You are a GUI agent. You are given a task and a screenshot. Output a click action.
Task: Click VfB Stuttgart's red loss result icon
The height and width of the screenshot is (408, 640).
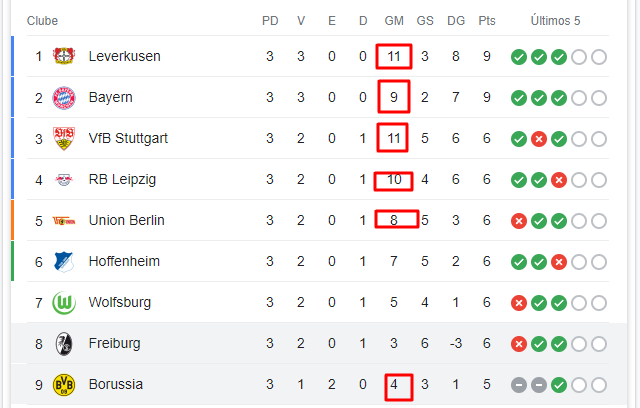point(539,139)
